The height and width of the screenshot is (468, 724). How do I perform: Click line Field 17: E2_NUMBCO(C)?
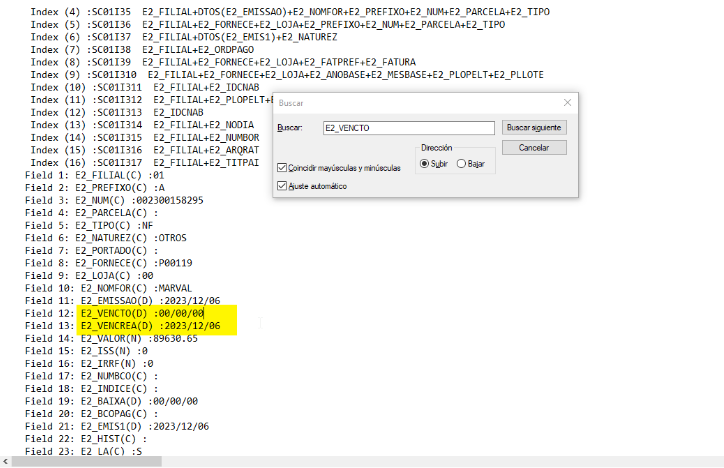[91, 376]
